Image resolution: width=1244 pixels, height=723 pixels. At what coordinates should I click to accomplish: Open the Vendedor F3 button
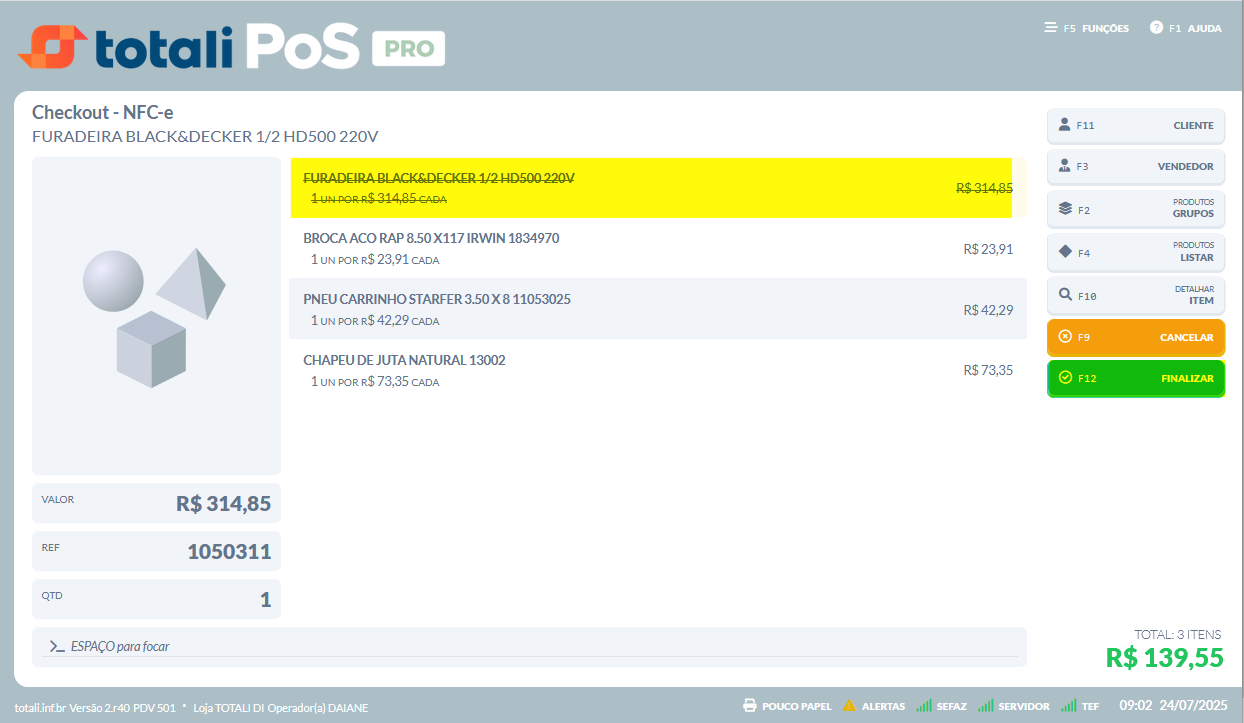(x=1136, y=166)
